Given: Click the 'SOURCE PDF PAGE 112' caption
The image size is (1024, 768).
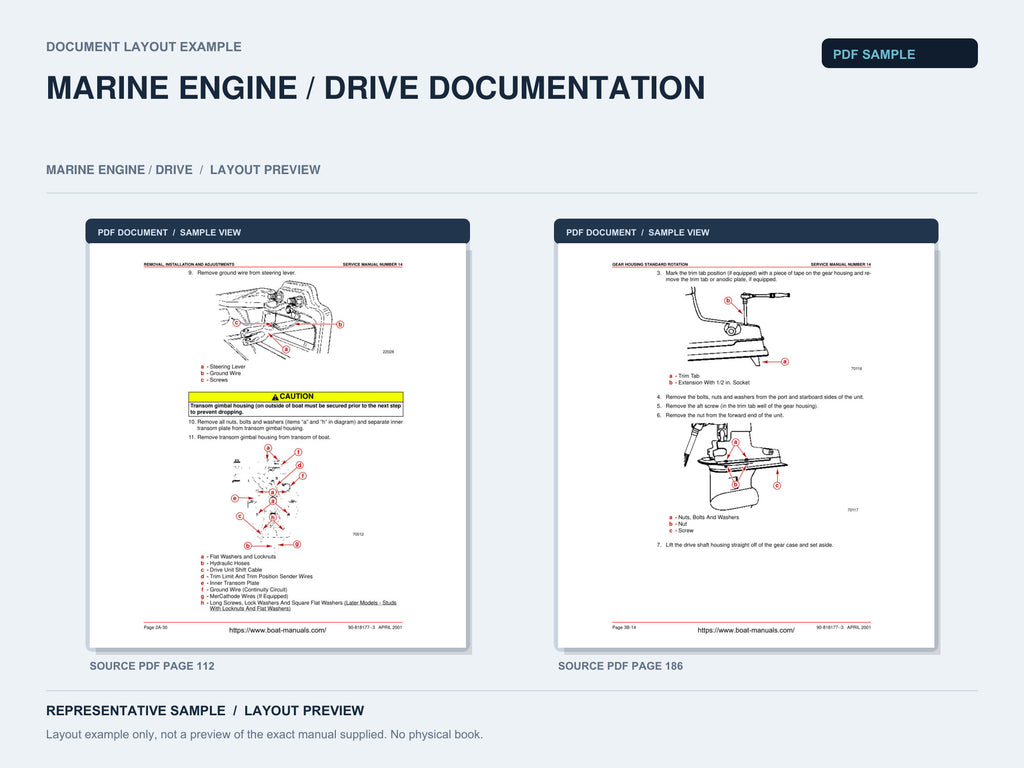Looking at the screenshot, I should click(152, 666).
